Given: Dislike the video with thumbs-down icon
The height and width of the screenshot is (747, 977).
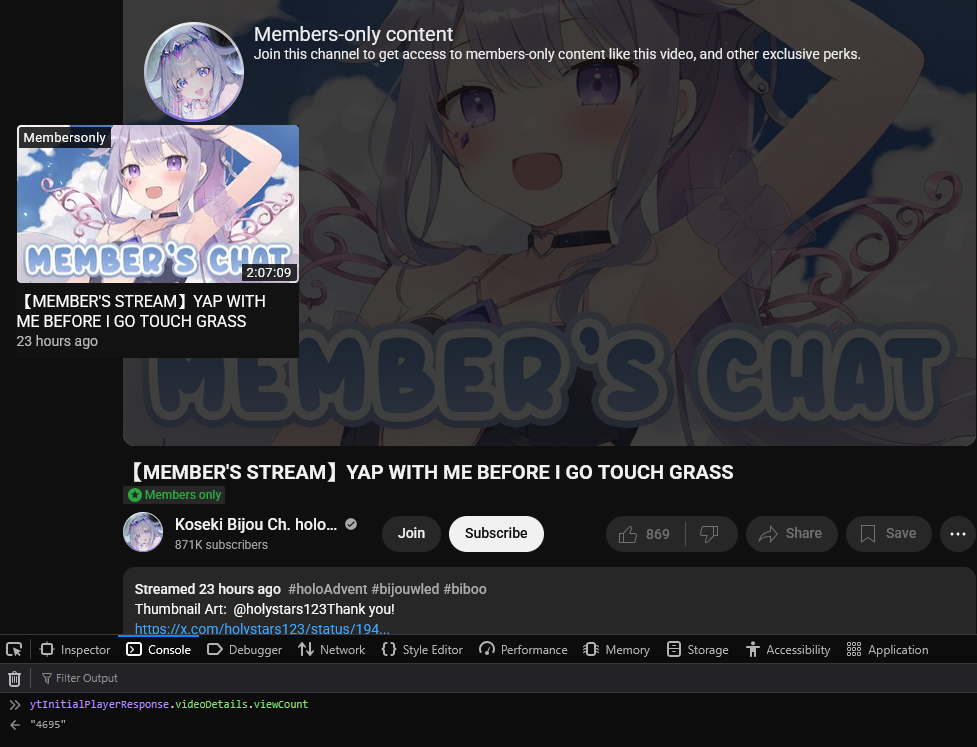Looking at the screenshot, I should point(710,534).
